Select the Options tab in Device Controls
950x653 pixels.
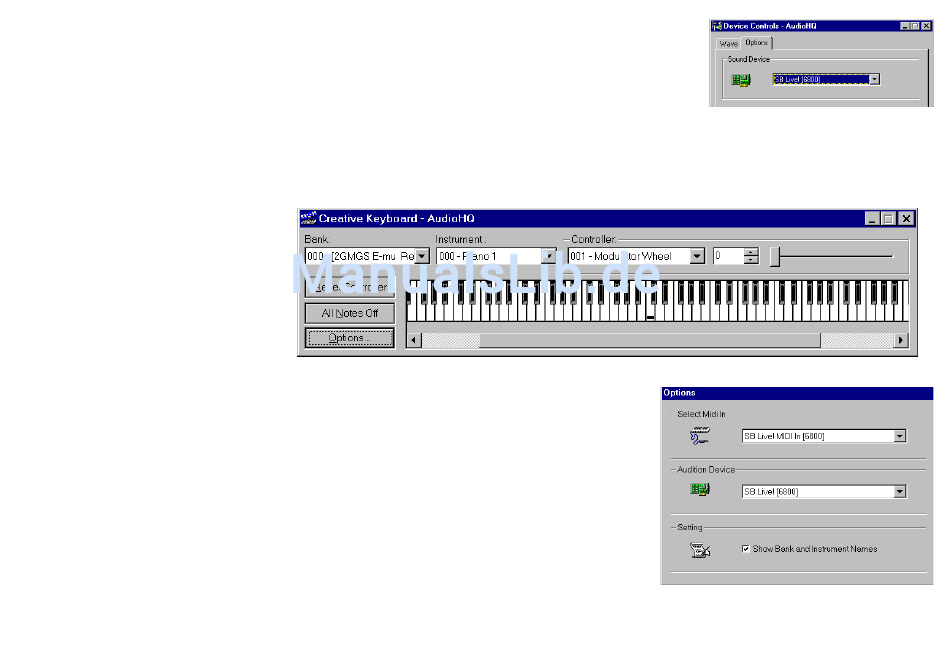[757, 42]
